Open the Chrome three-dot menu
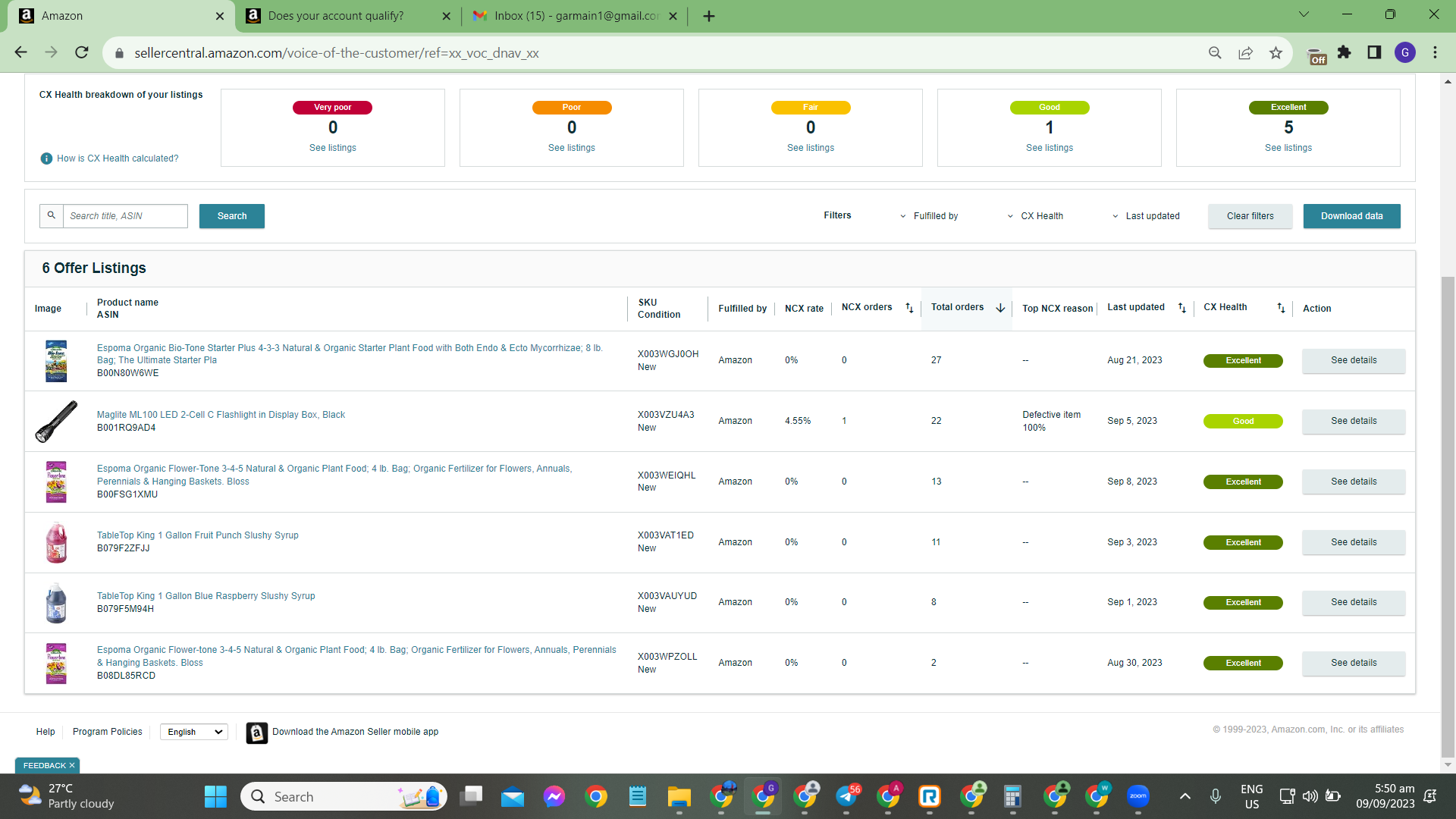 1435,52
